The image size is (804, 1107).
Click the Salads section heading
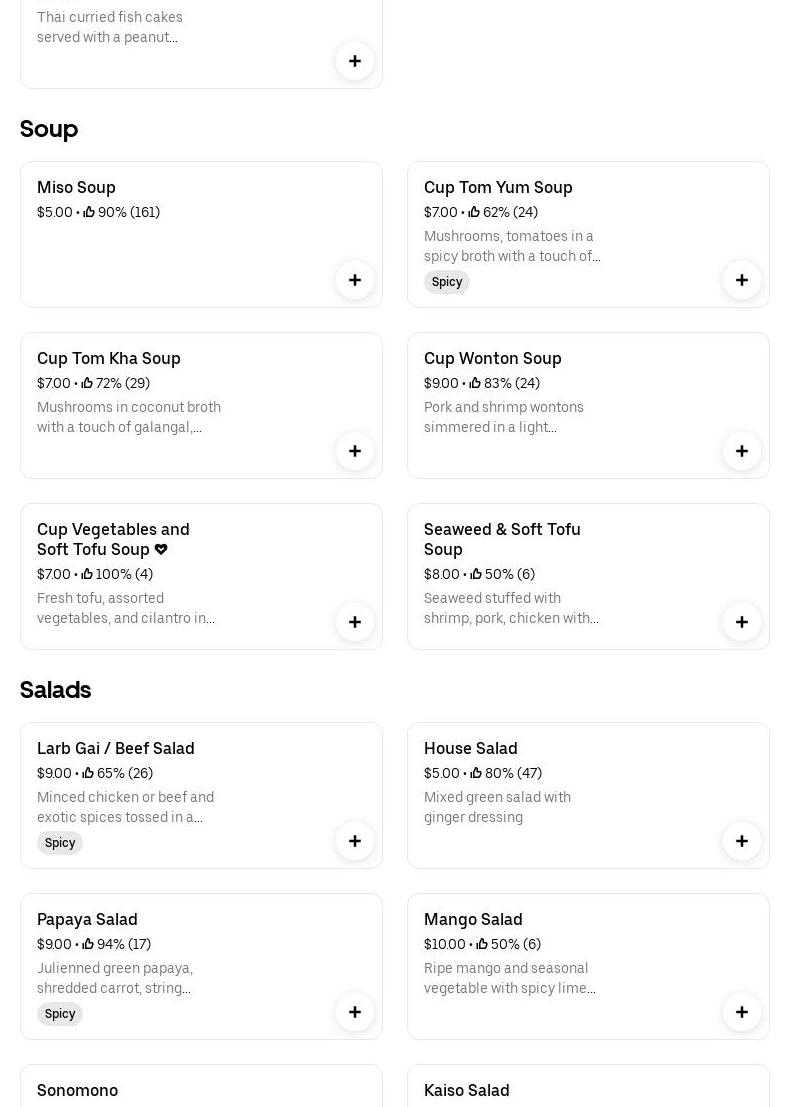click(x=55, y=690)
